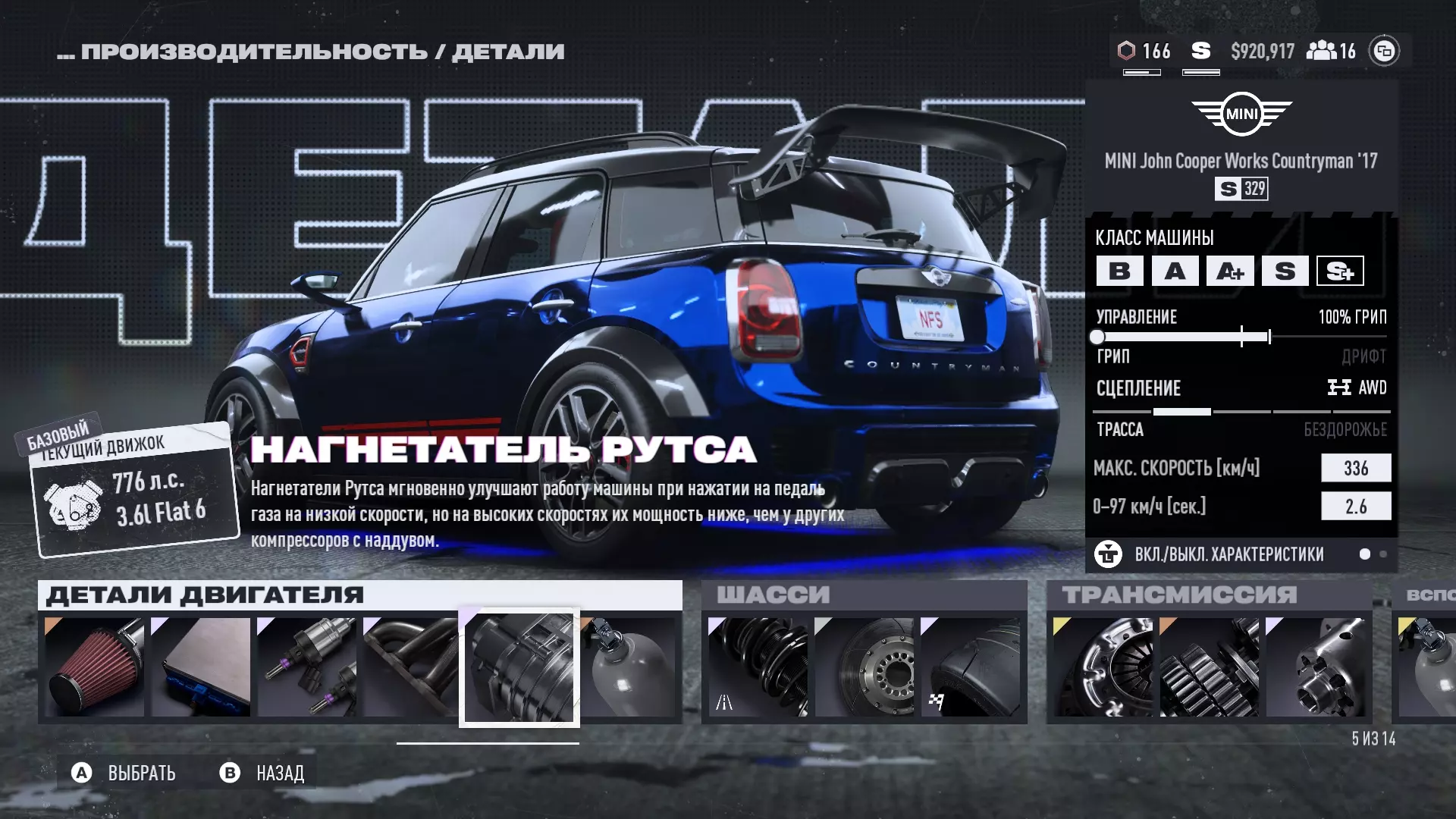This screenshot has width=1456, height=819.
Task: Select car class A+
Action: point(1230,271)
